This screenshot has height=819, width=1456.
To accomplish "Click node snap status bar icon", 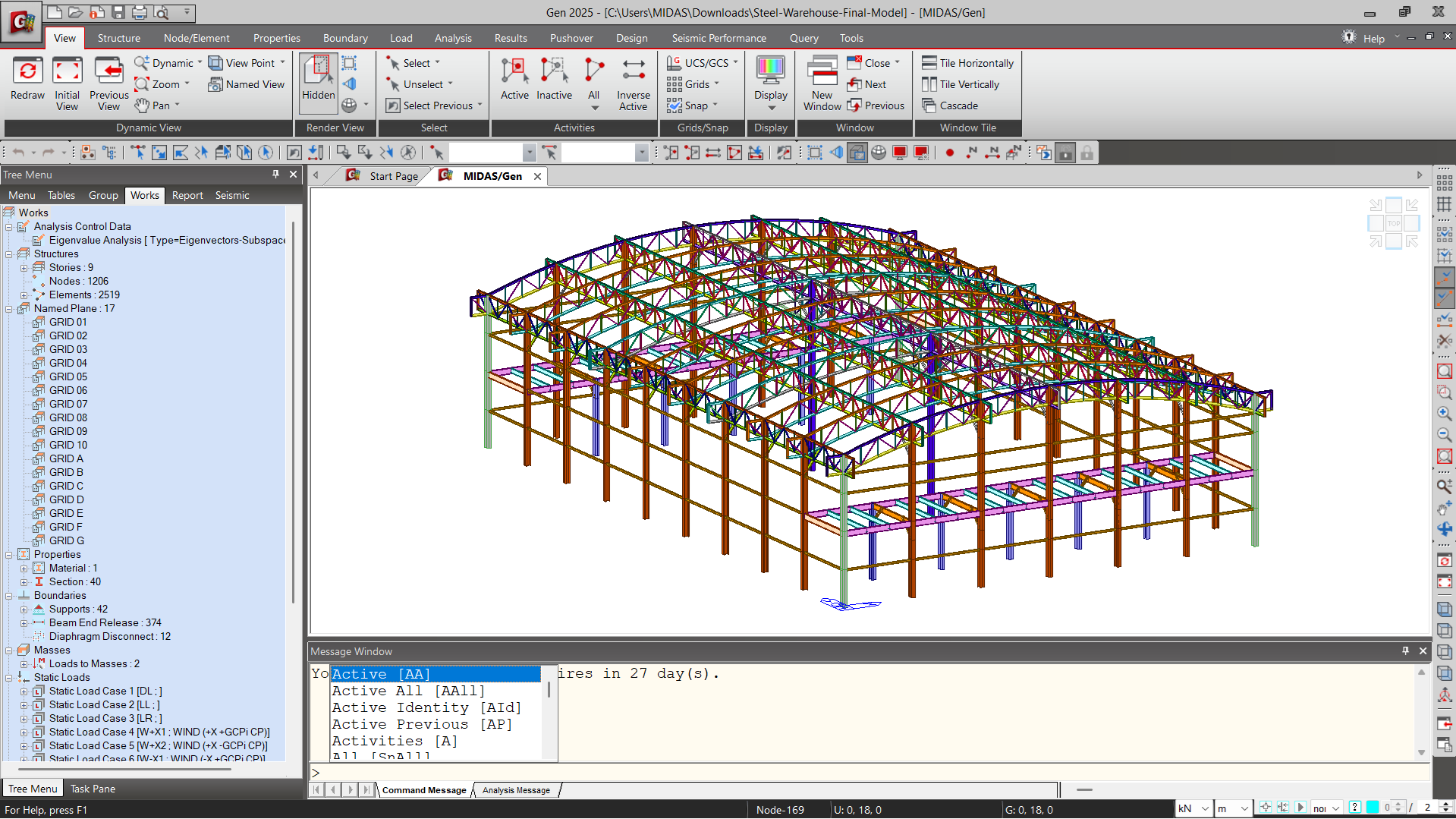I will click(x=1264, y=808).
